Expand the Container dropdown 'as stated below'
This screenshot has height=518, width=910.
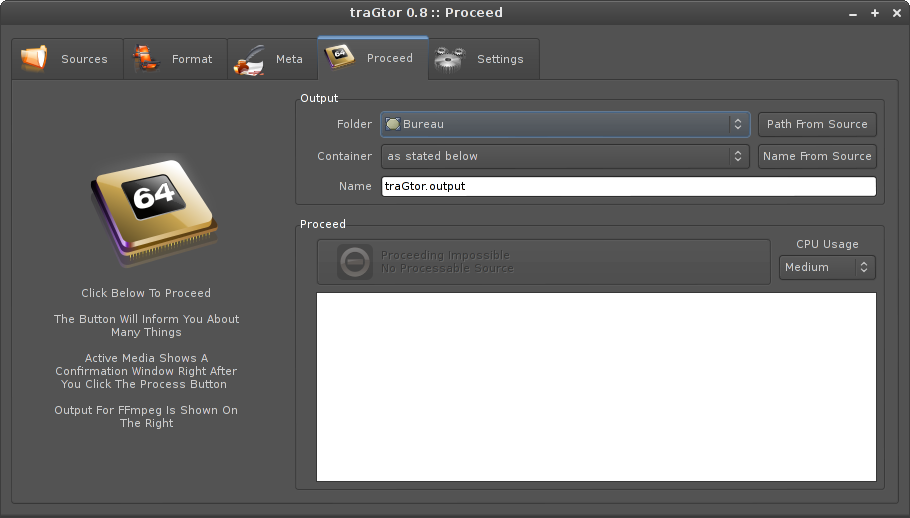(565, 156)
